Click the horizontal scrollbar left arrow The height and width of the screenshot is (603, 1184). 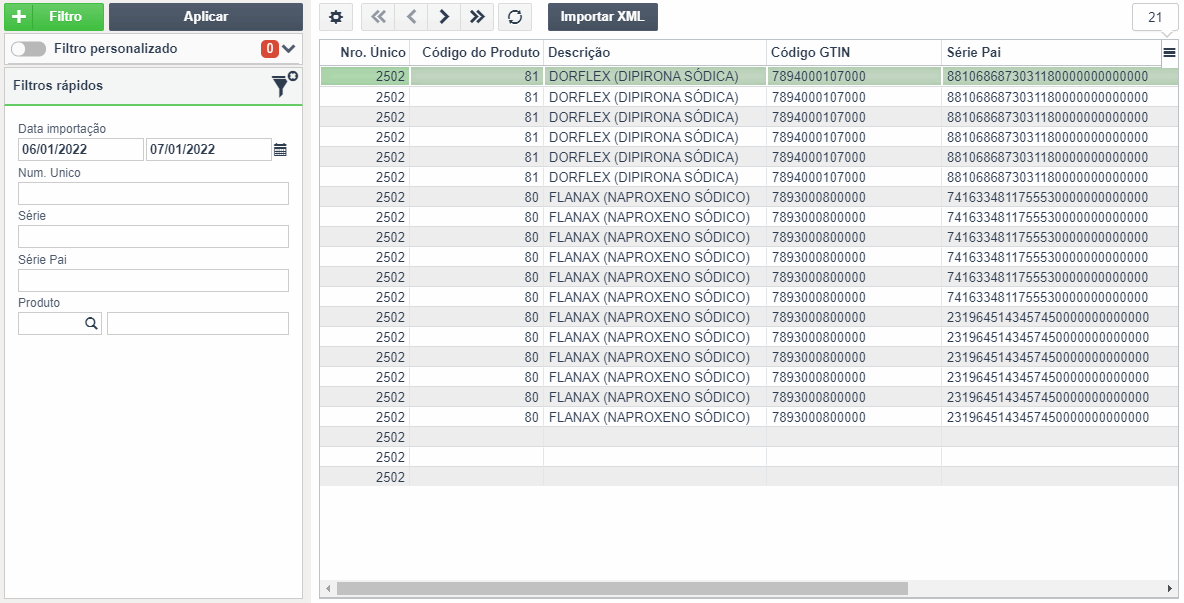click(x=328, y=588)
